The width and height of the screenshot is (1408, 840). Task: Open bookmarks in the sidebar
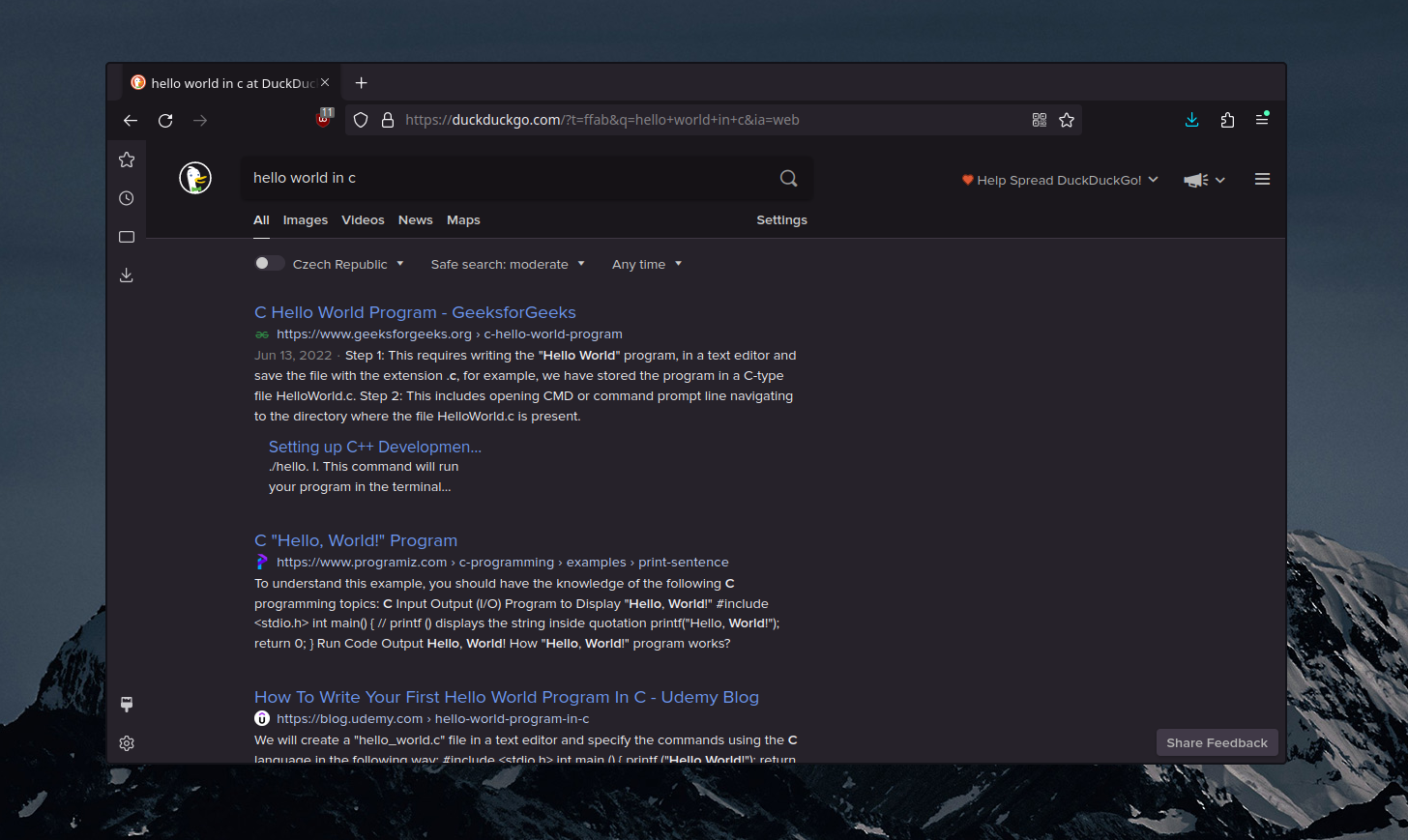click(x=127, y=159)
